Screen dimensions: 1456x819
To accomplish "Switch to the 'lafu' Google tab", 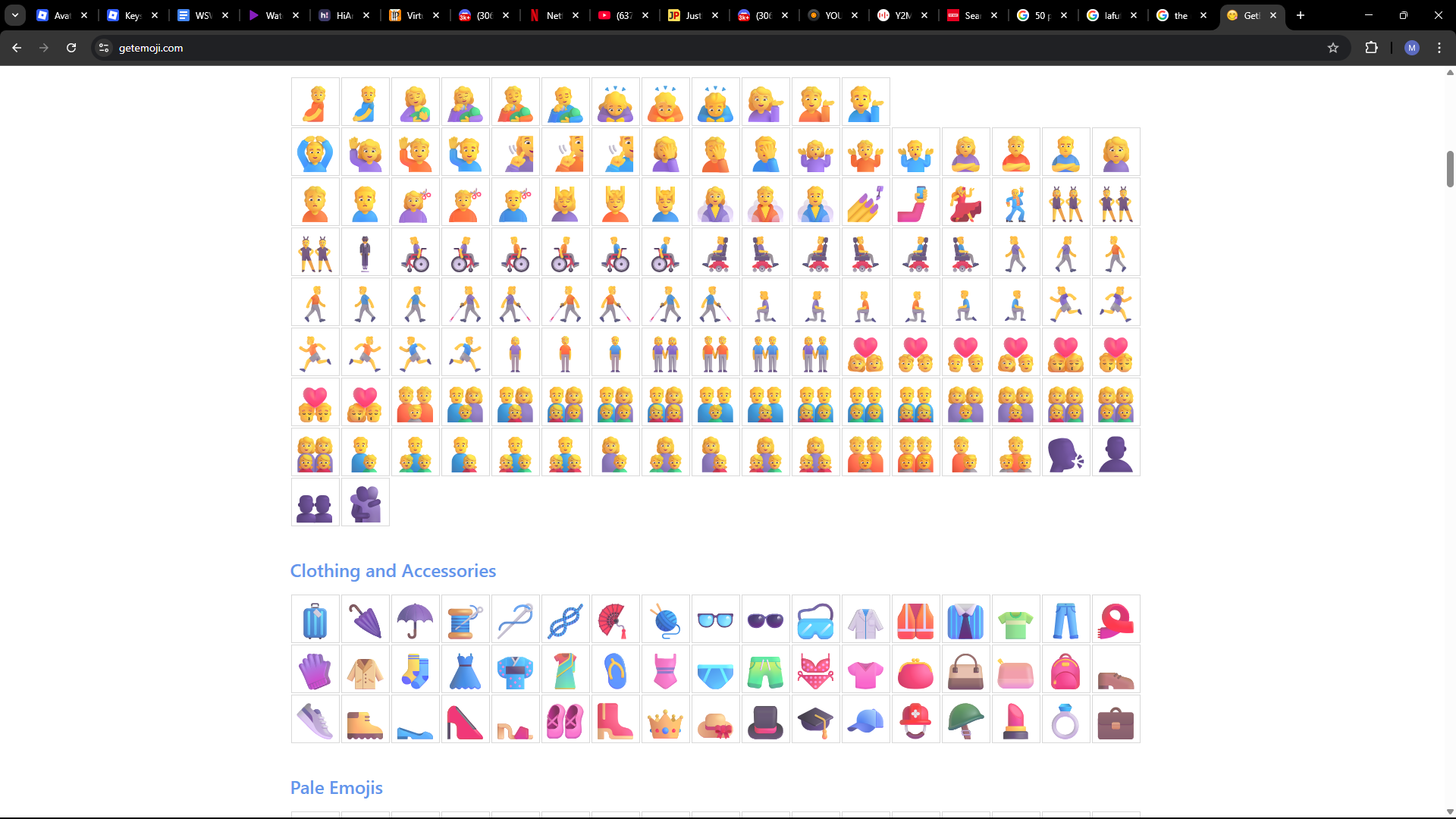I will coord(1113,15).
